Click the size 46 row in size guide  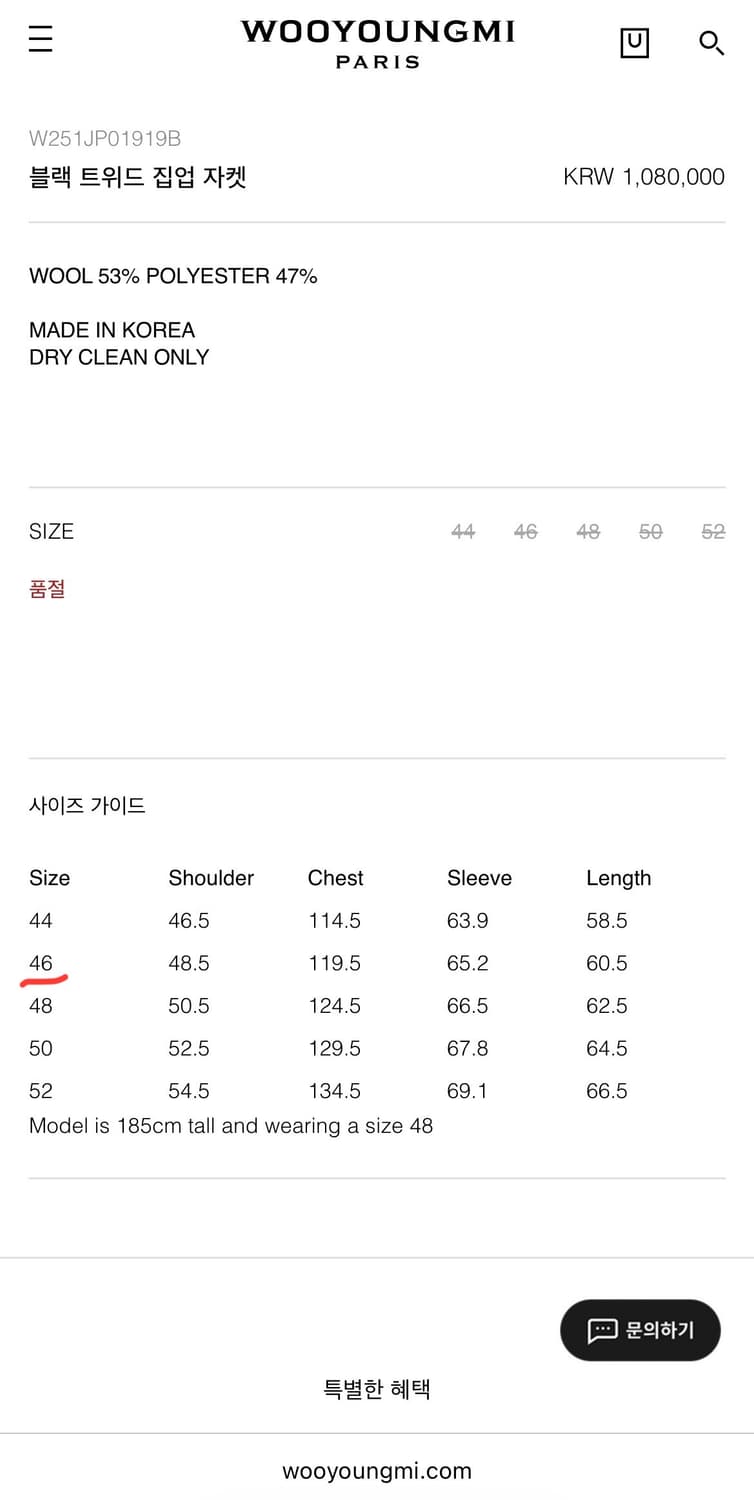pyautogui.click(x=41, y=963)
